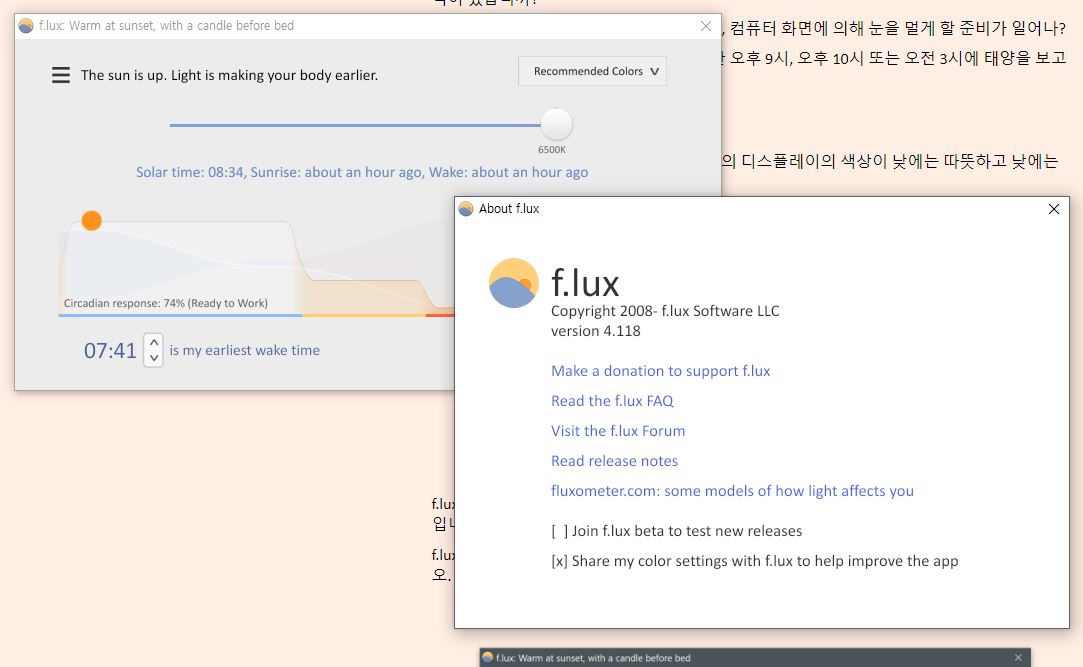Viewport: 1083px width, 667px height.
Task: Open Visit the f.lux Forum link
Action: (618, 431)
